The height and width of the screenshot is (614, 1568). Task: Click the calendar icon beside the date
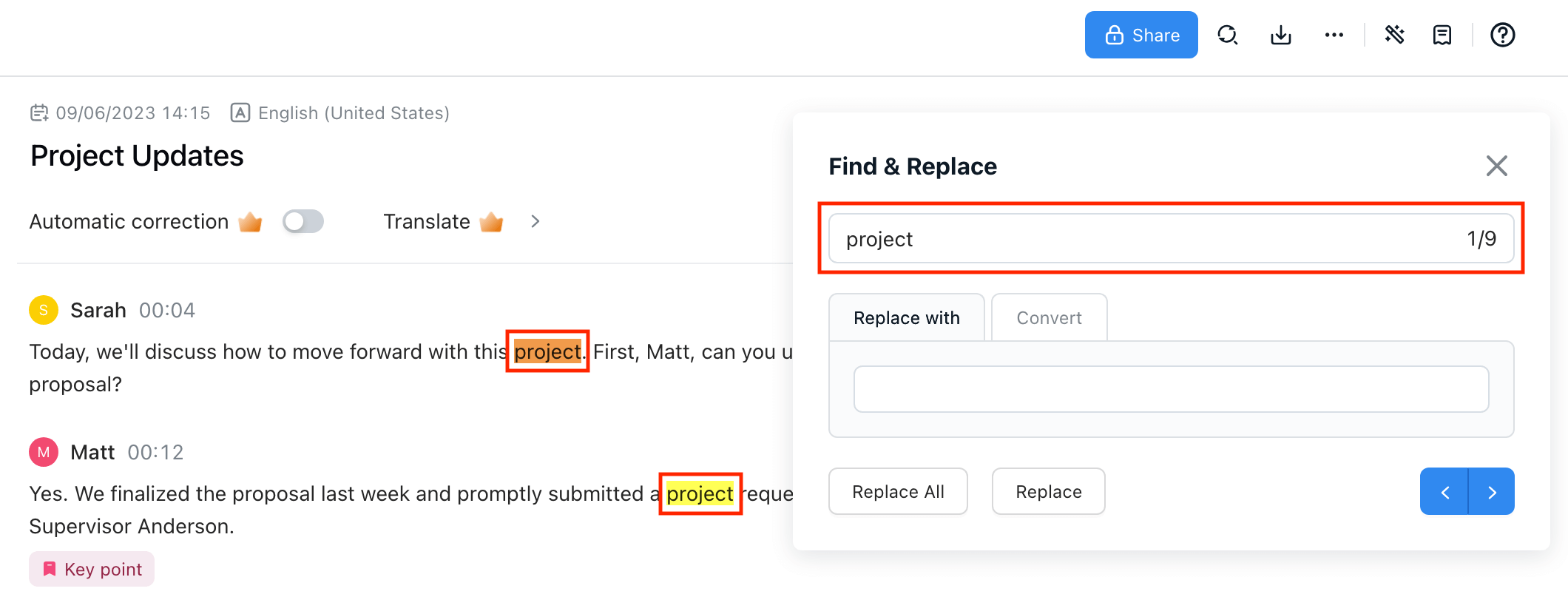[x=41, y=112]
